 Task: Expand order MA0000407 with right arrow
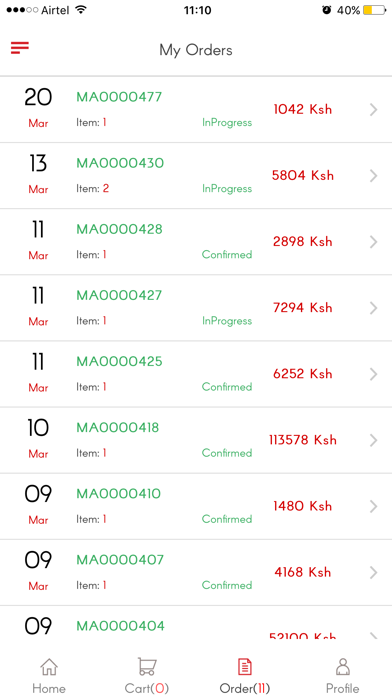point(373,573)
